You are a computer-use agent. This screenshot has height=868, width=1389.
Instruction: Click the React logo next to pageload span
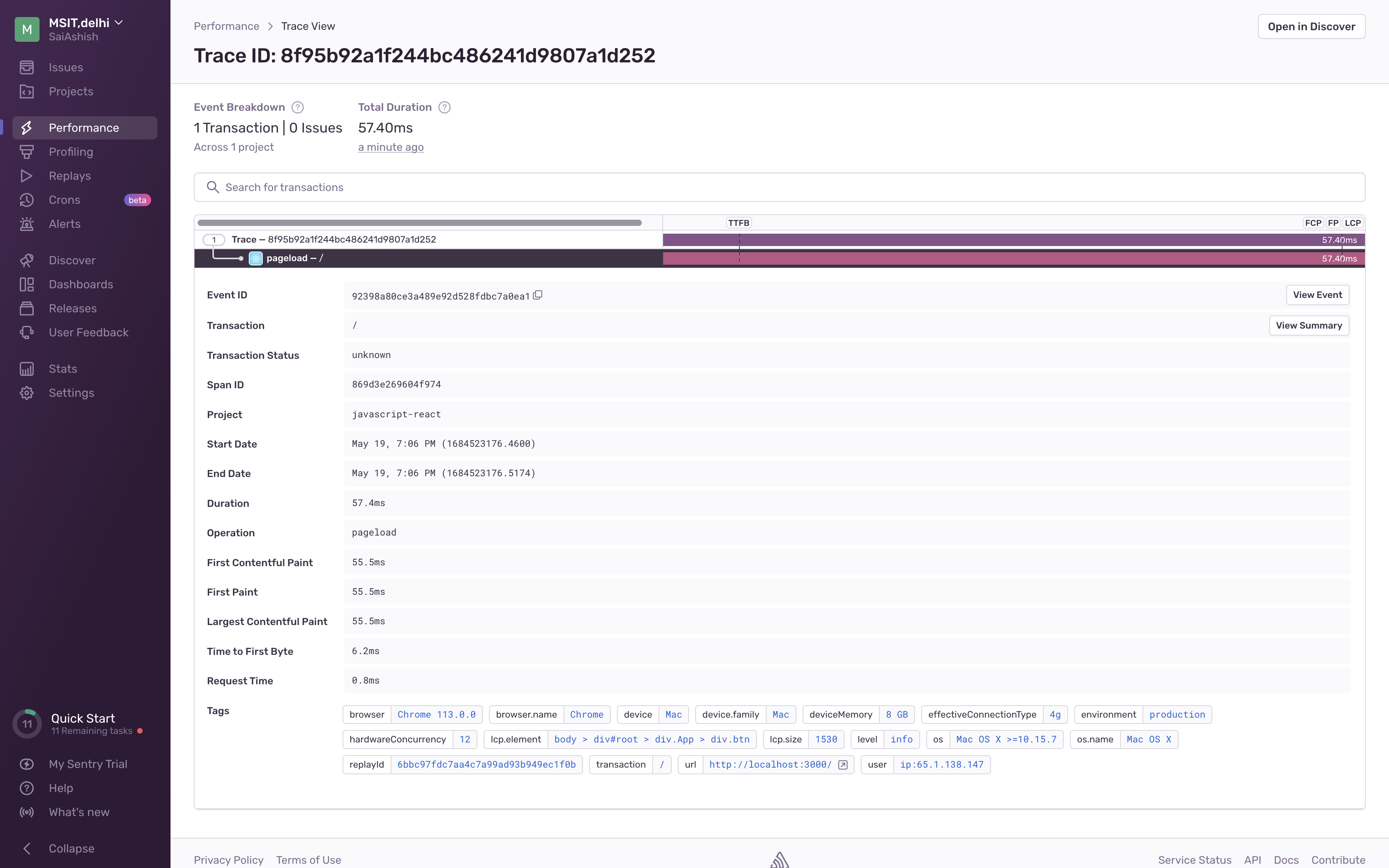[255, 258]
